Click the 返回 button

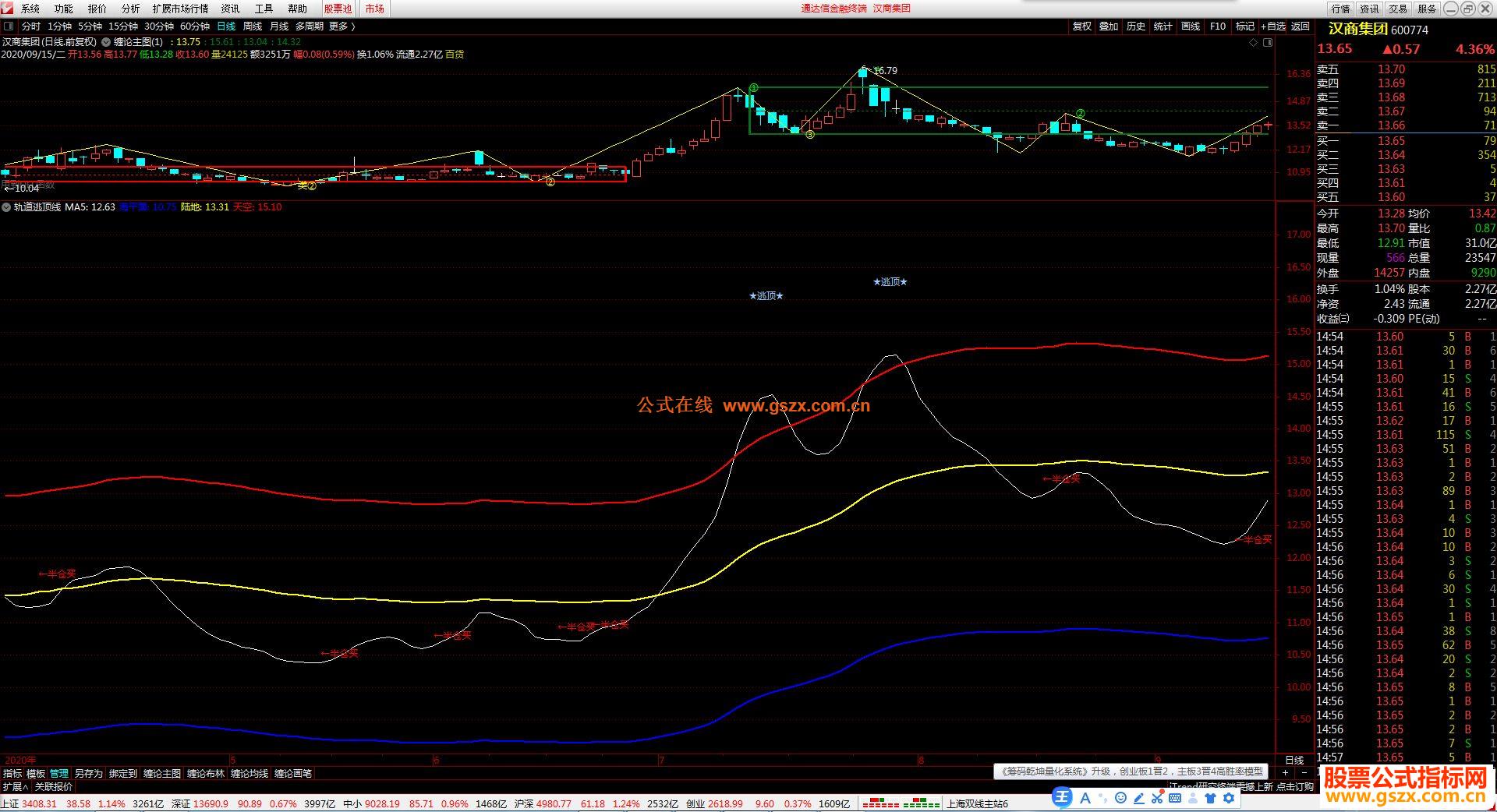(1301, 26)
